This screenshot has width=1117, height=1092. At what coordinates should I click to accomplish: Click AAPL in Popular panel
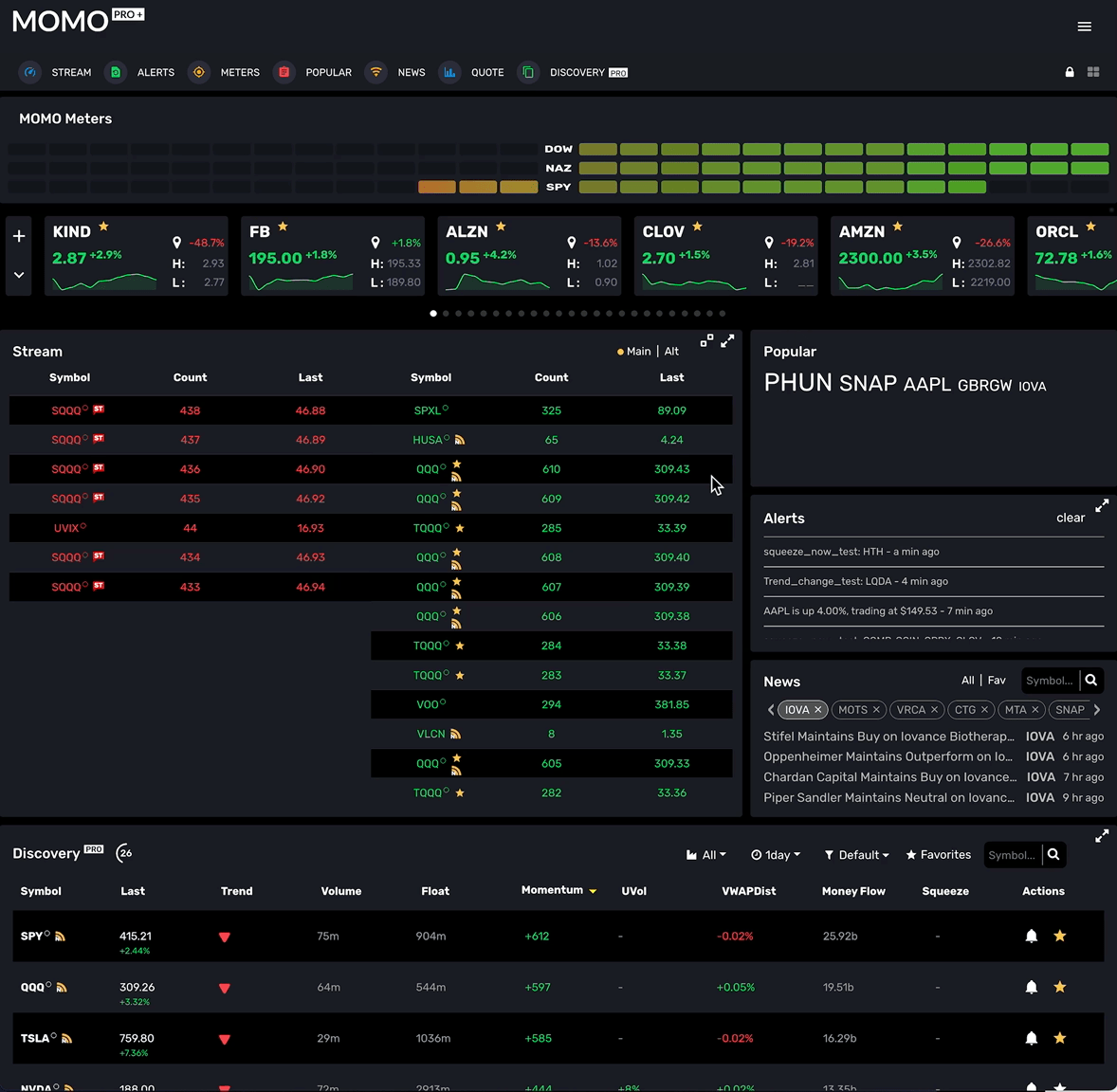coord(926,385)
